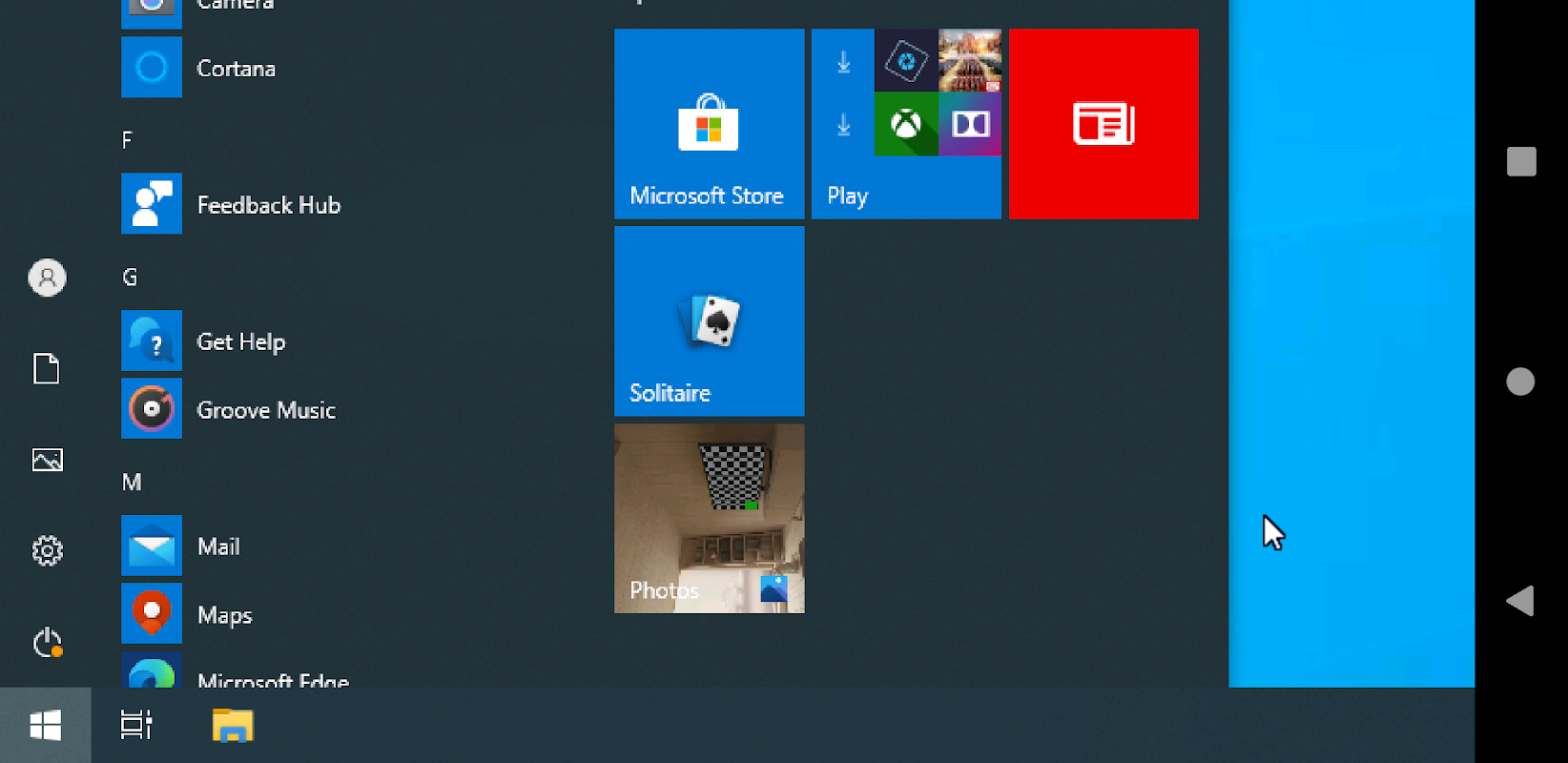Image resolution: width=1568 pixels, height=763 pixels.
Task: Open Documents from Start sidebar
Action: [x=47, y=368]
